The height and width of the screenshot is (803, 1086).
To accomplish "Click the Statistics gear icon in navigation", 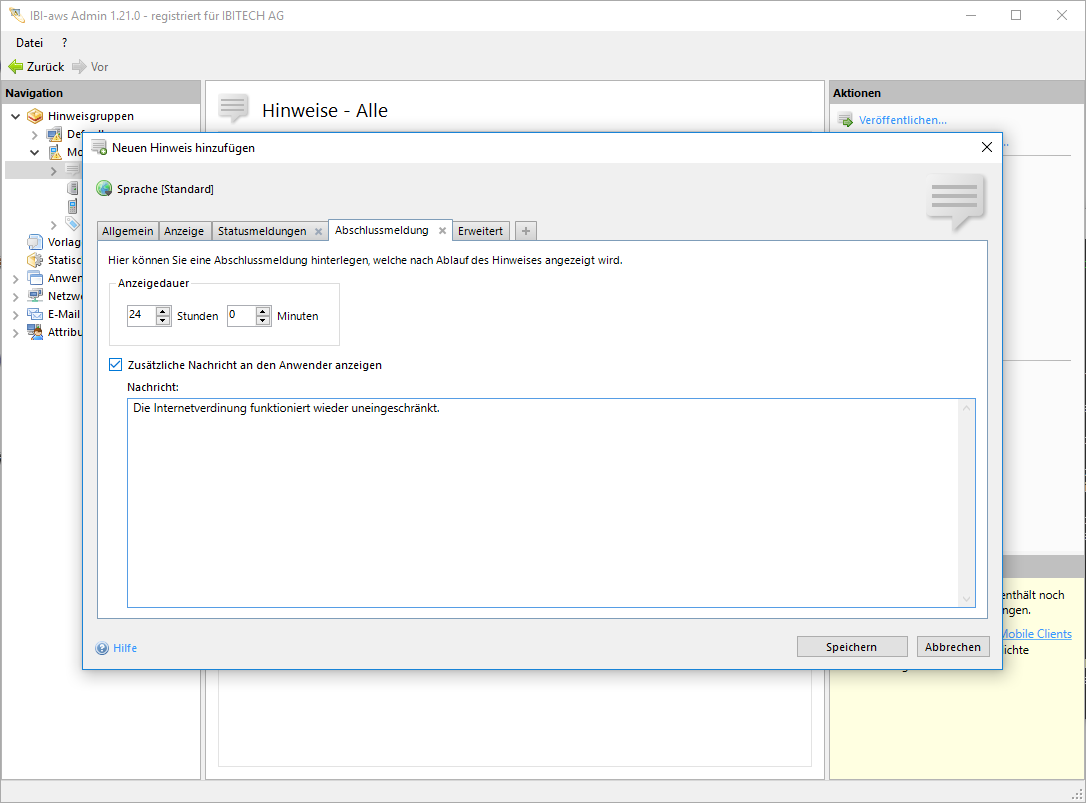I will (36, 260).
